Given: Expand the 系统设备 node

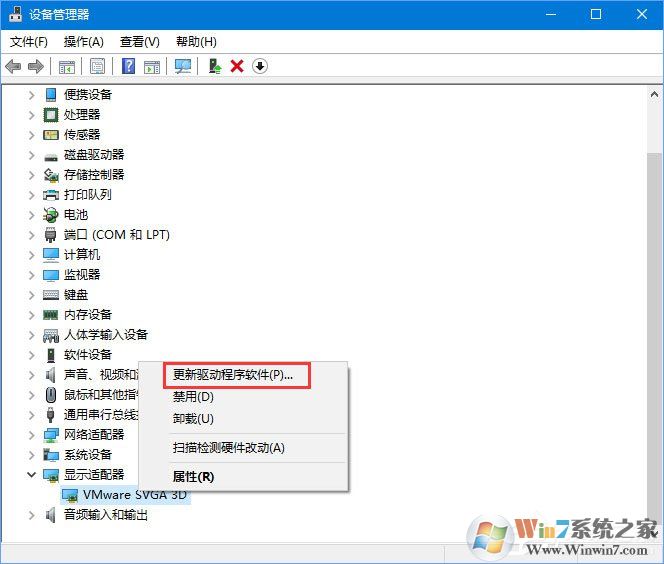Looking at the screenshot, I should [x=31, y=455].
